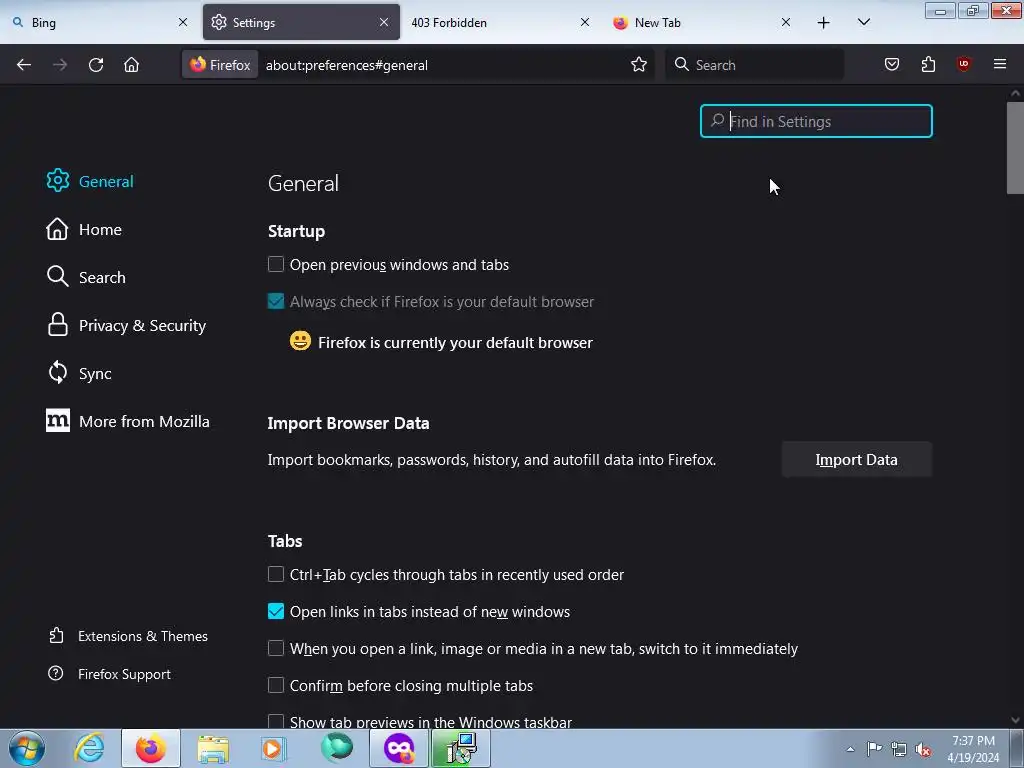The image size is (1024, 768).
Task: Open the Action Center flag icon
Action: pyautogui.click(x=874, y=748)
